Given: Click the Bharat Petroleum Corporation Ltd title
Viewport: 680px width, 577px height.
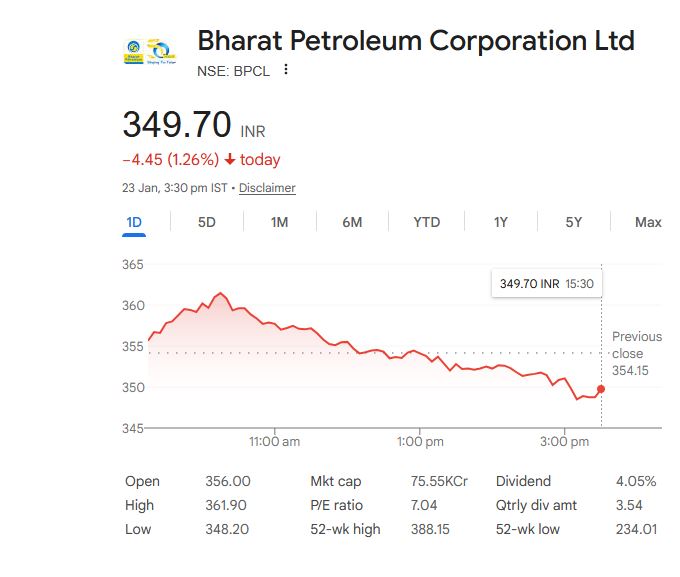Looking at the screenshot, I should coord(415,41).
